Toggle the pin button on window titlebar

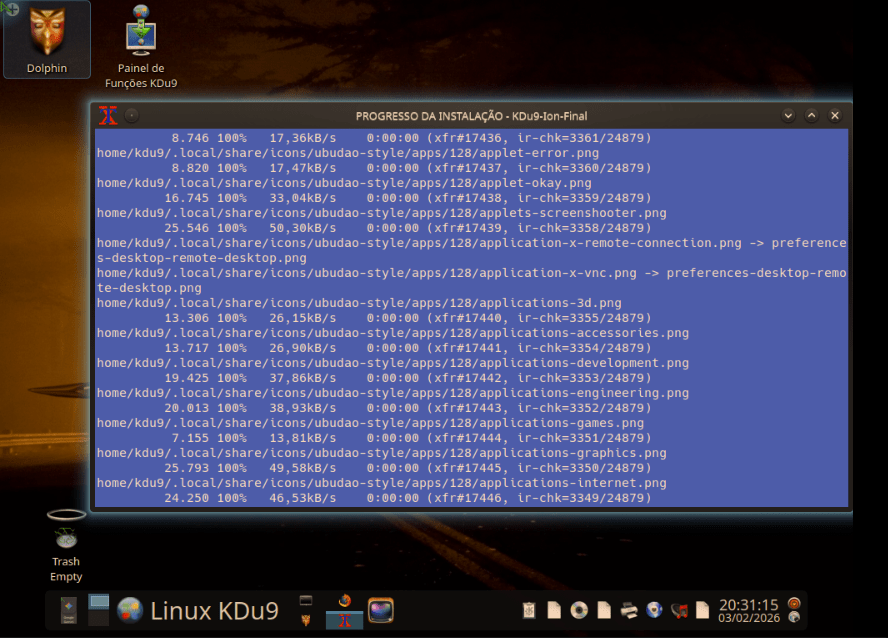click(132, 115)
